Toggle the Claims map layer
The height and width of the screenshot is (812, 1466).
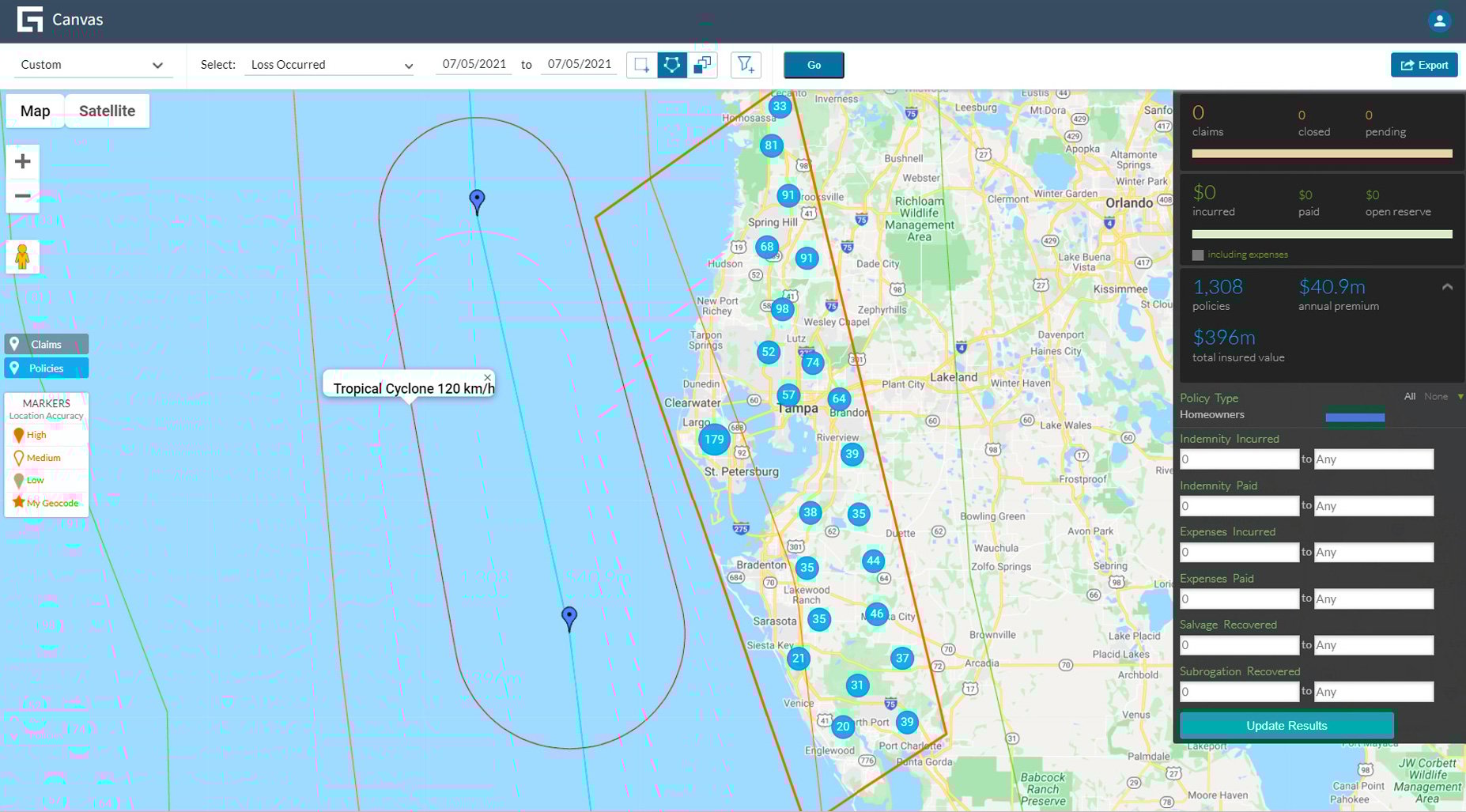46,344
